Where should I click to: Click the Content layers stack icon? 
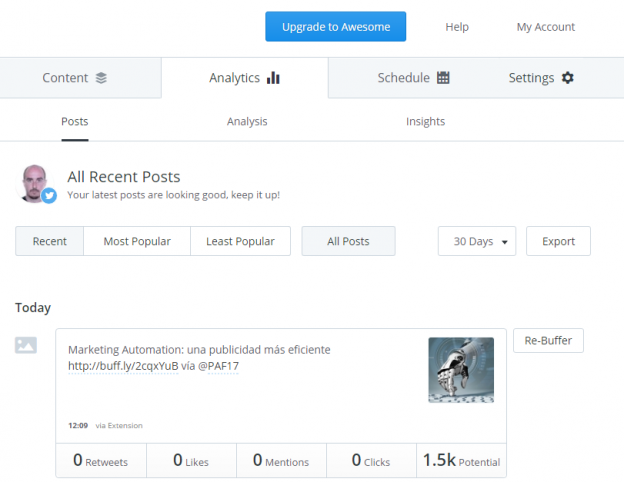click(x=101, y=78)
